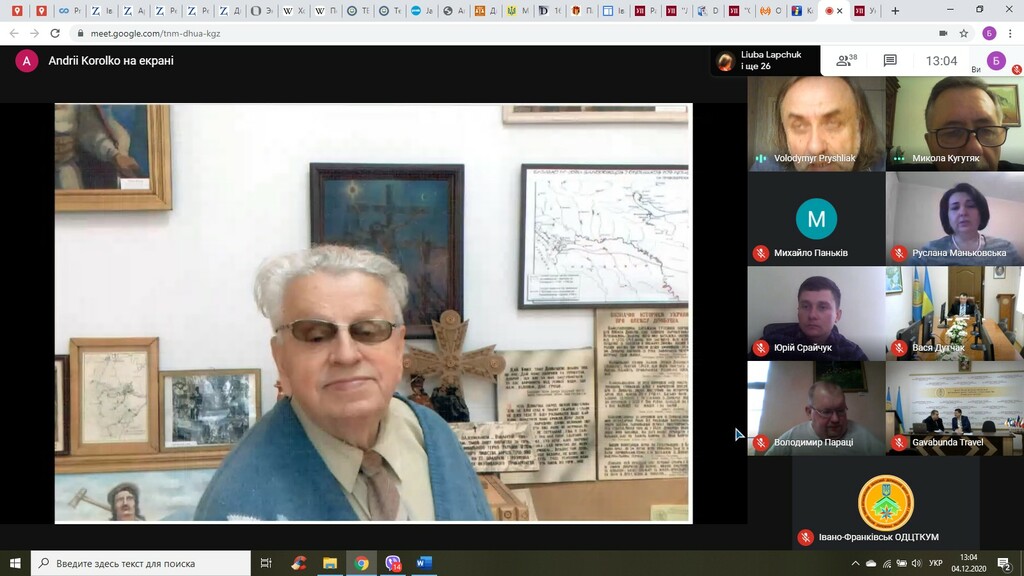Select Volodymyr Pryshliak's video tile

pyautogui.click(x=816, y=124)
